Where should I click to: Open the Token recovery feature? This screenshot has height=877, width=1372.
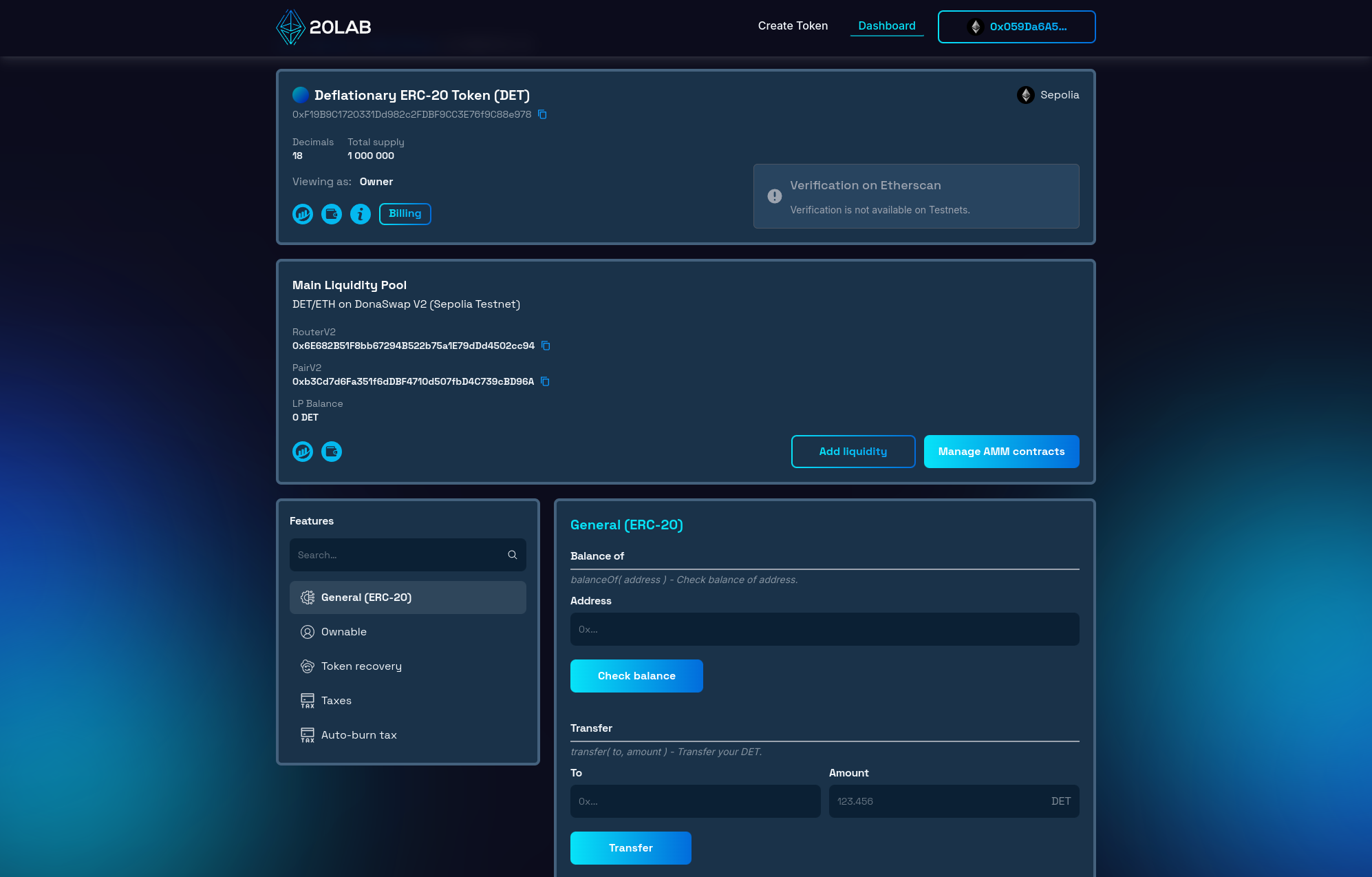[408, 666]
